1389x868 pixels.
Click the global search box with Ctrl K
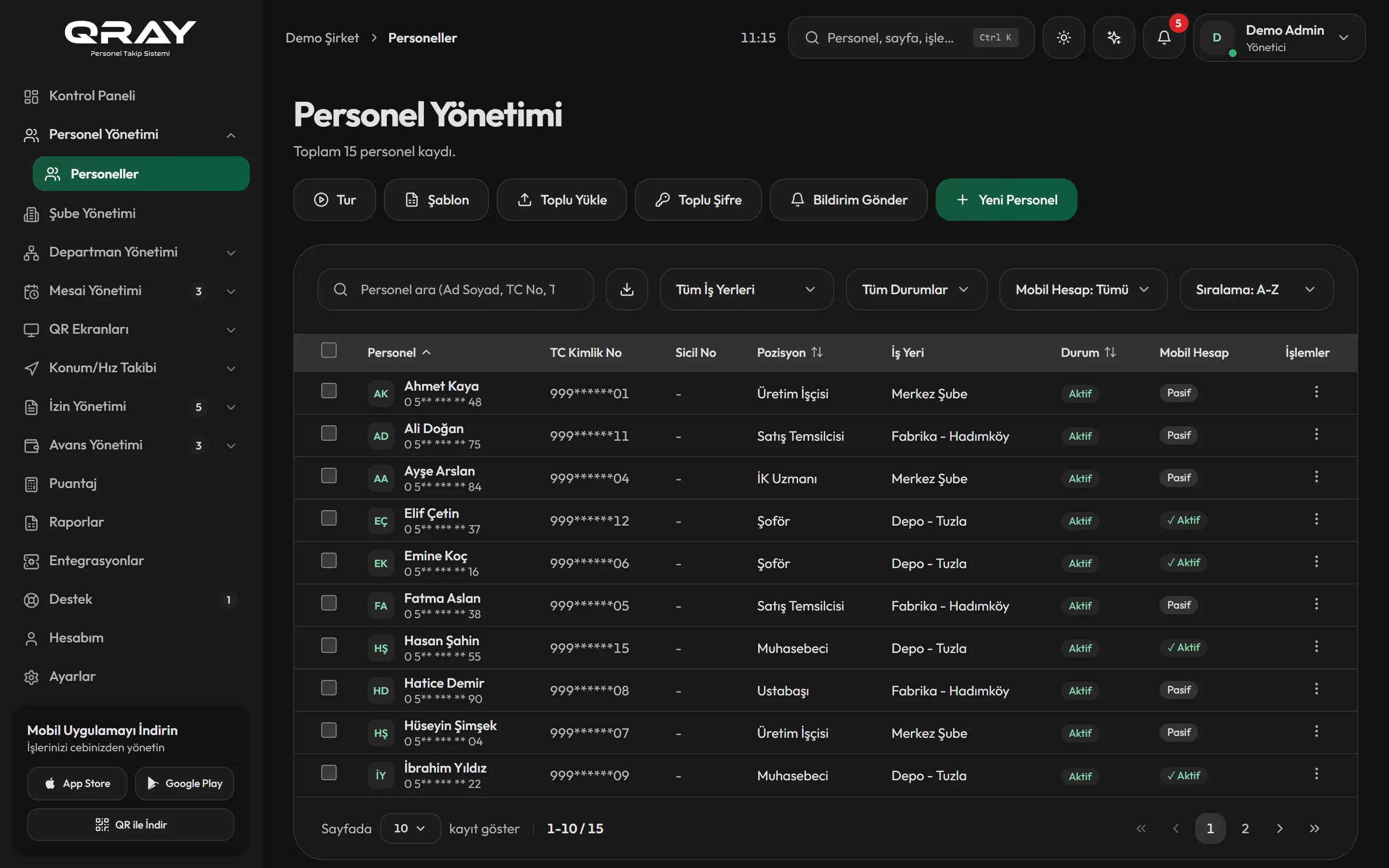(911, 38)
